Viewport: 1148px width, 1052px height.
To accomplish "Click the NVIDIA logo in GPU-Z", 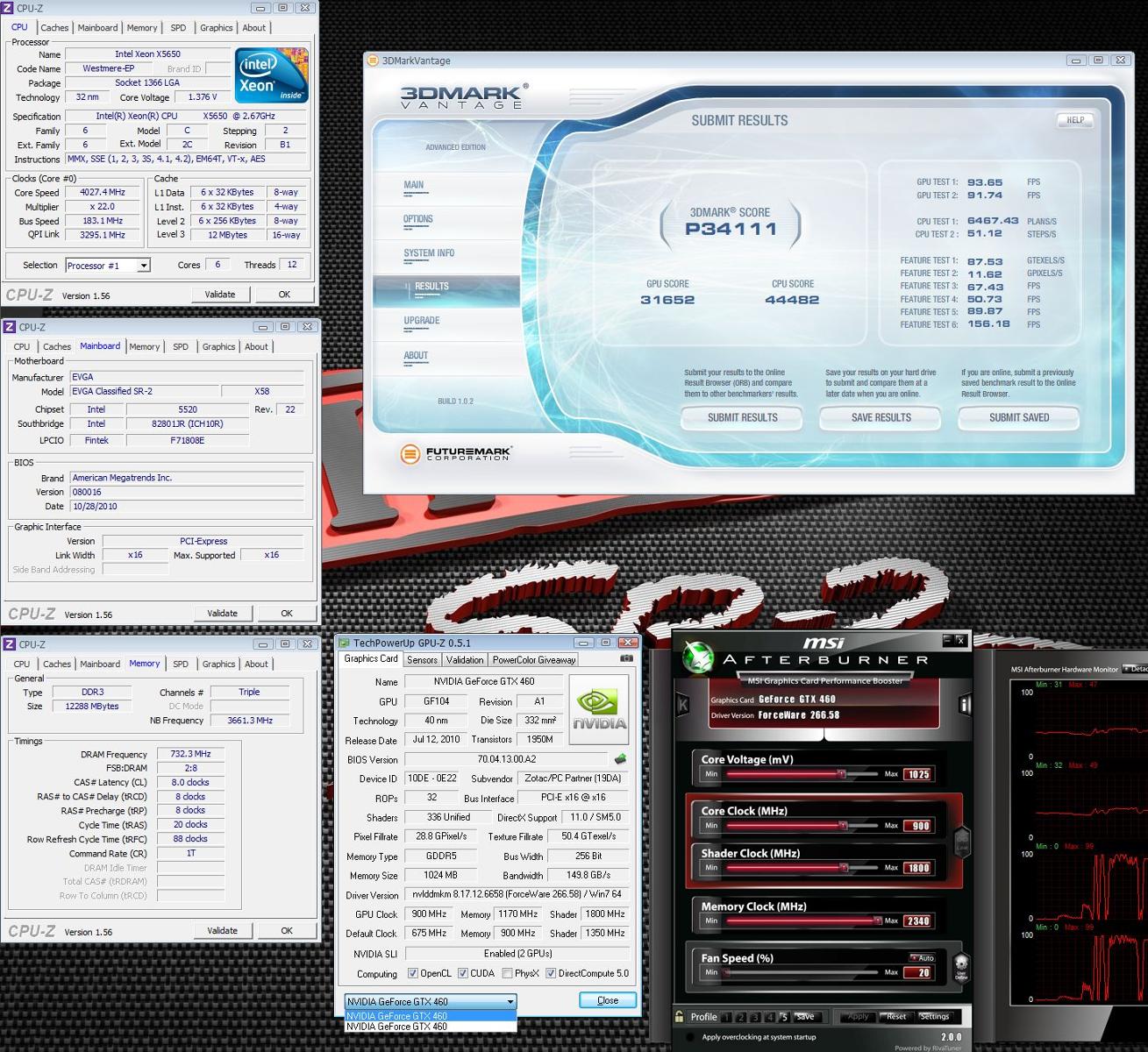I will tap(599, 709).
